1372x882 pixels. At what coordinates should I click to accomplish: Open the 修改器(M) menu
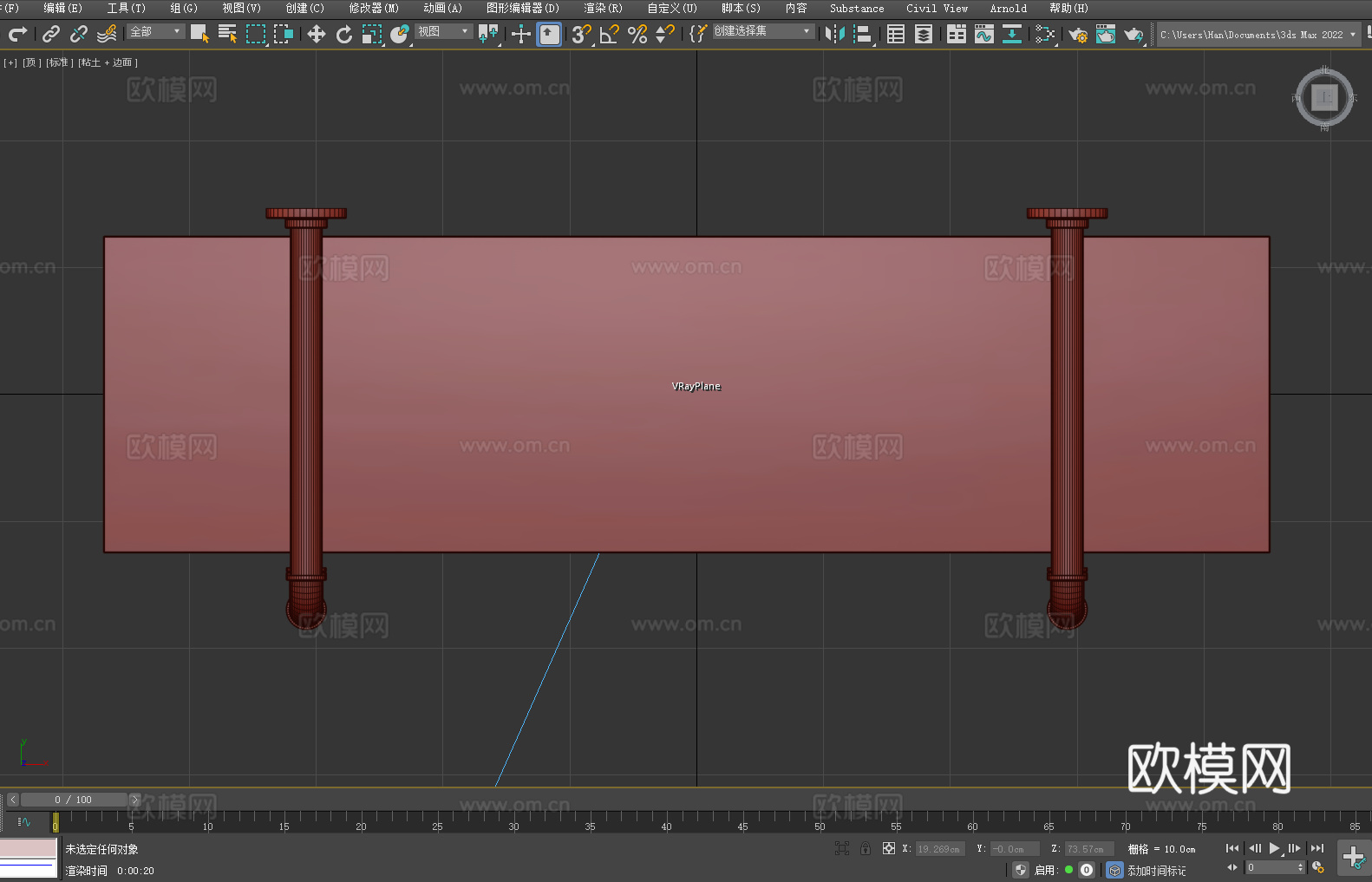[374, 8]
